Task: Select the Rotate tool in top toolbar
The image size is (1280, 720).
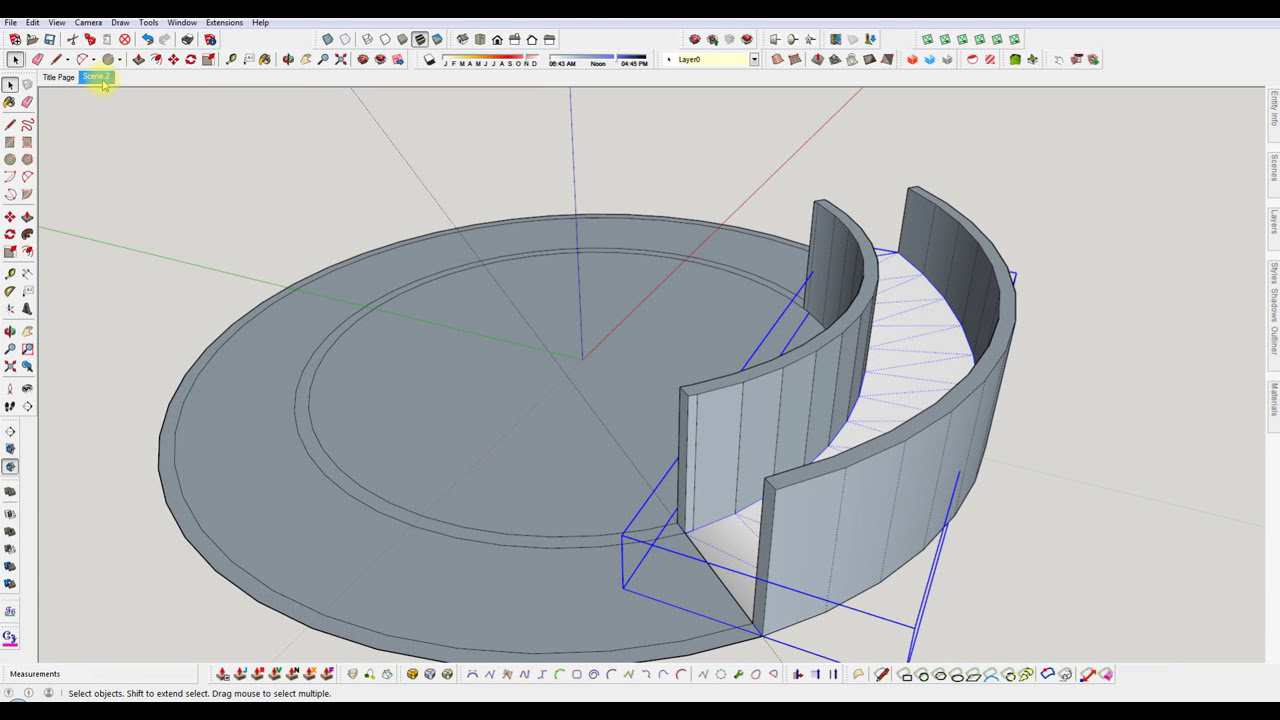Action: point(190,60)
